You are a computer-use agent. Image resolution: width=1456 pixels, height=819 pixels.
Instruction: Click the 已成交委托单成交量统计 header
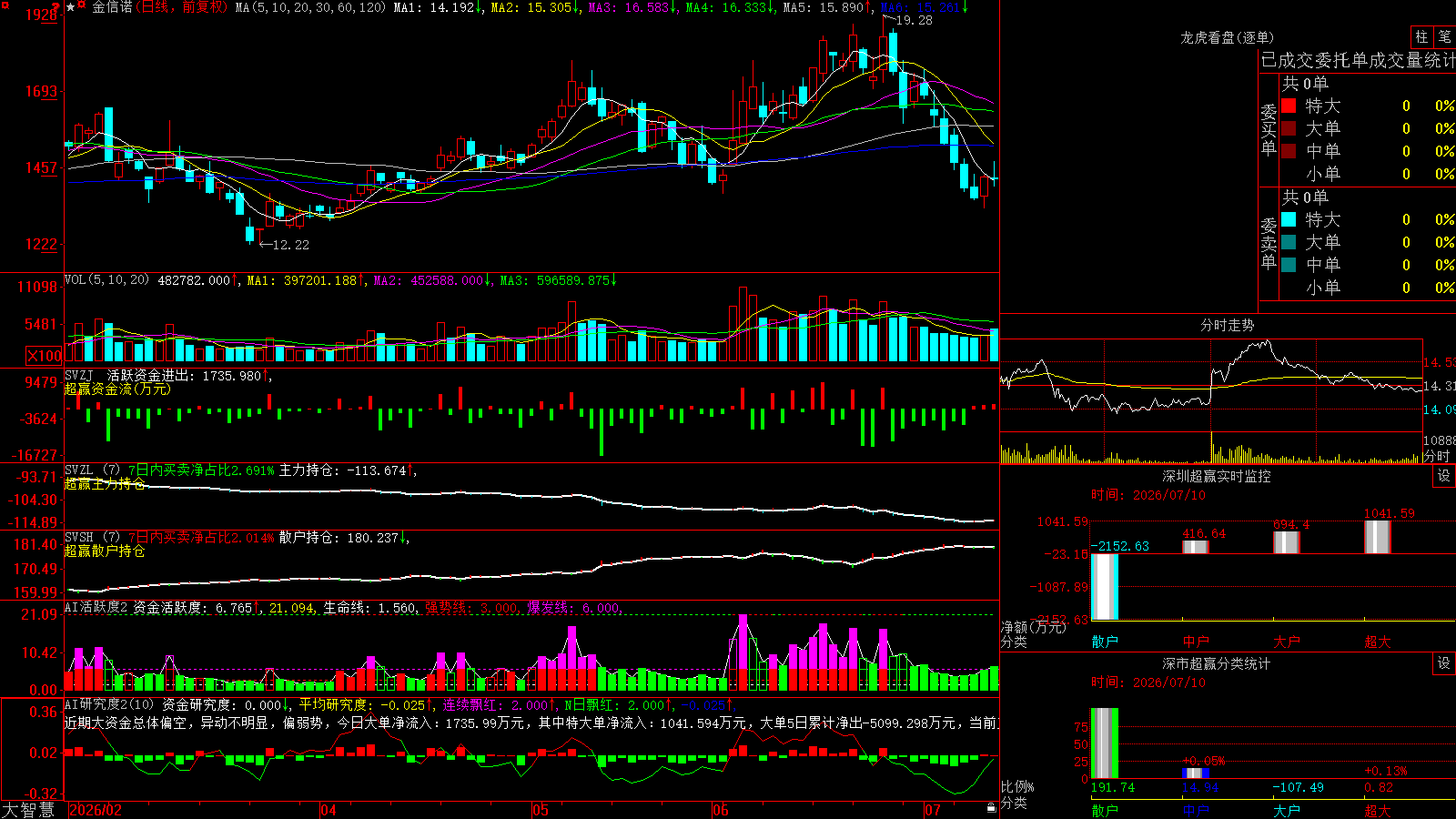[x=1358, y=60]
